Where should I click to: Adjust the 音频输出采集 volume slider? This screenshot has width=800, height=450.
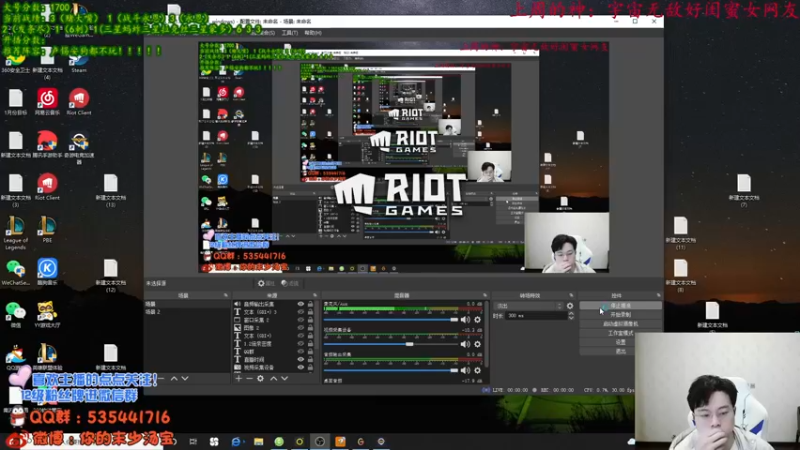pos(391,370)
